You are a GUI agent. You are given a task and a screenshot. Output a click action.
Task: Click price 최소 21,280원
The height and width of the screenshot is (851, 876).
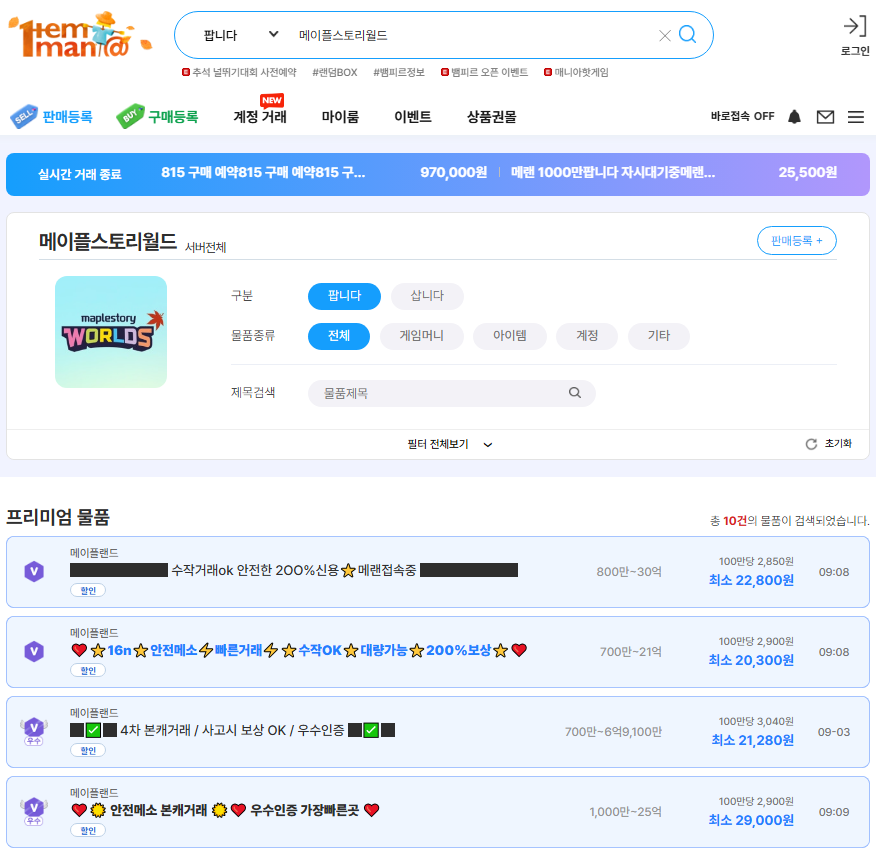click(x=753, y=740)
